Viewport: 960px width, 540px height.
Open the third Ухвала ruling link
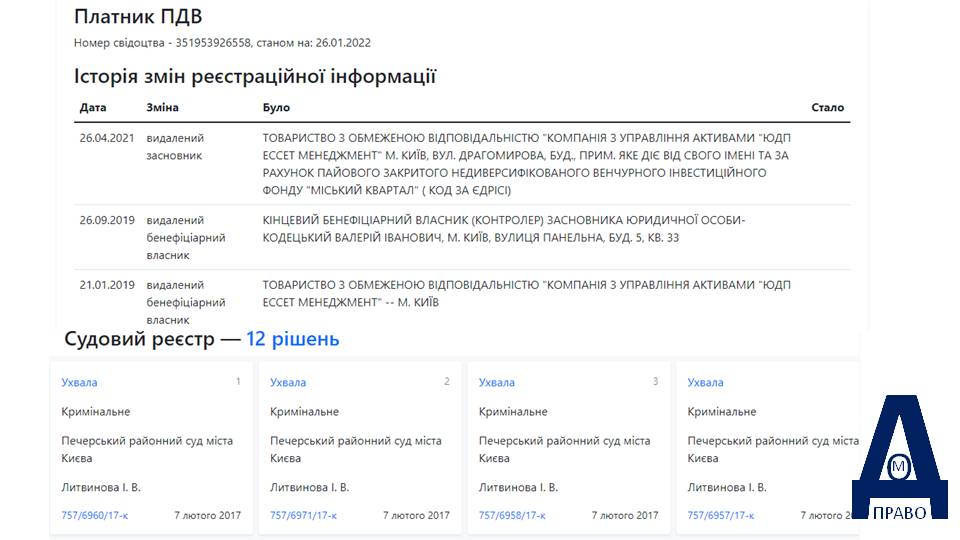point(497,382)
